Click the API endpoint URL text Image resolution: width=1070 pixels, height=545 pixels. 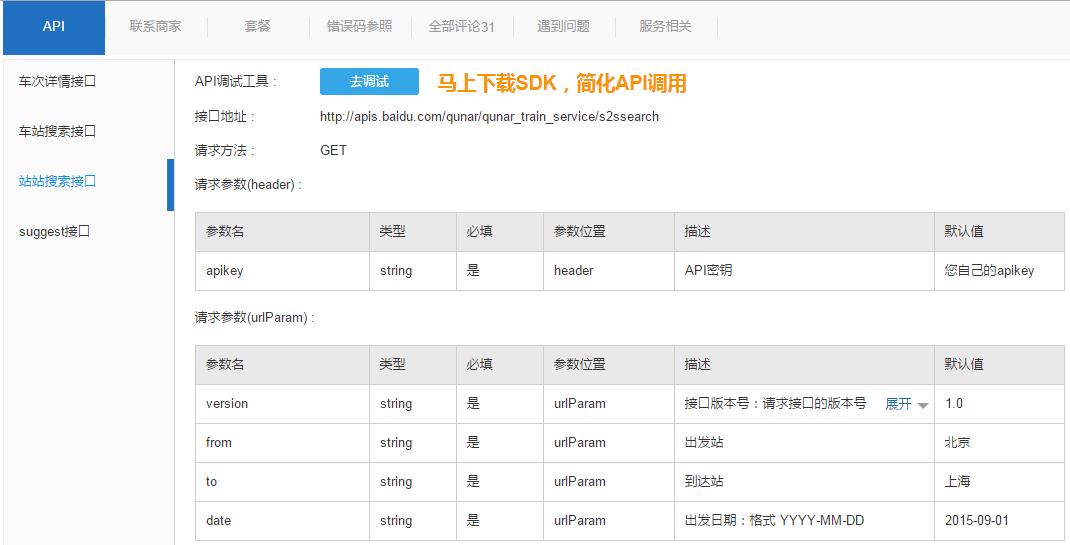[x=489, y=117]
